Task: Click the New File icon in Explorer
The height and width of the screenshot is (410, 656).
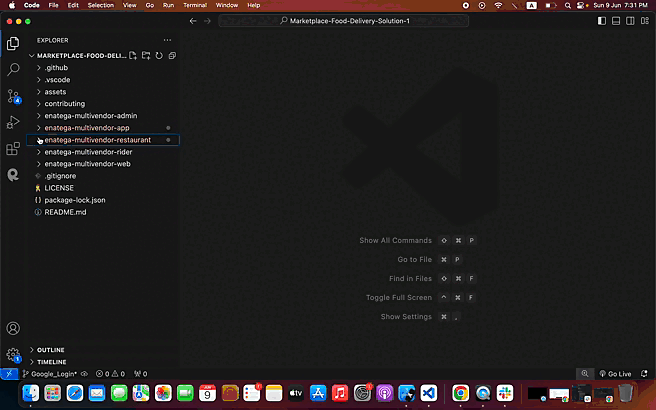Action: pos(133,55)
